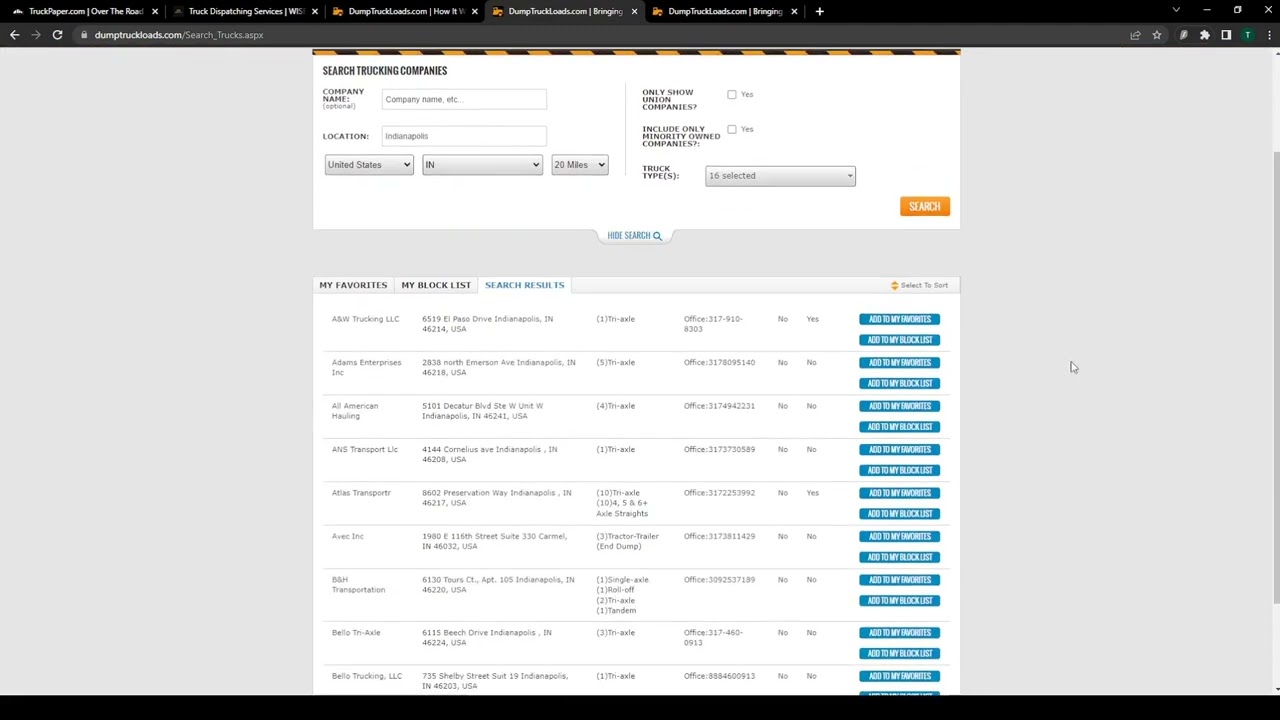The width and height of the screenshot is (1280, 720).
Task: Click the Company Name input field
Action: click(x=464, y=99)
